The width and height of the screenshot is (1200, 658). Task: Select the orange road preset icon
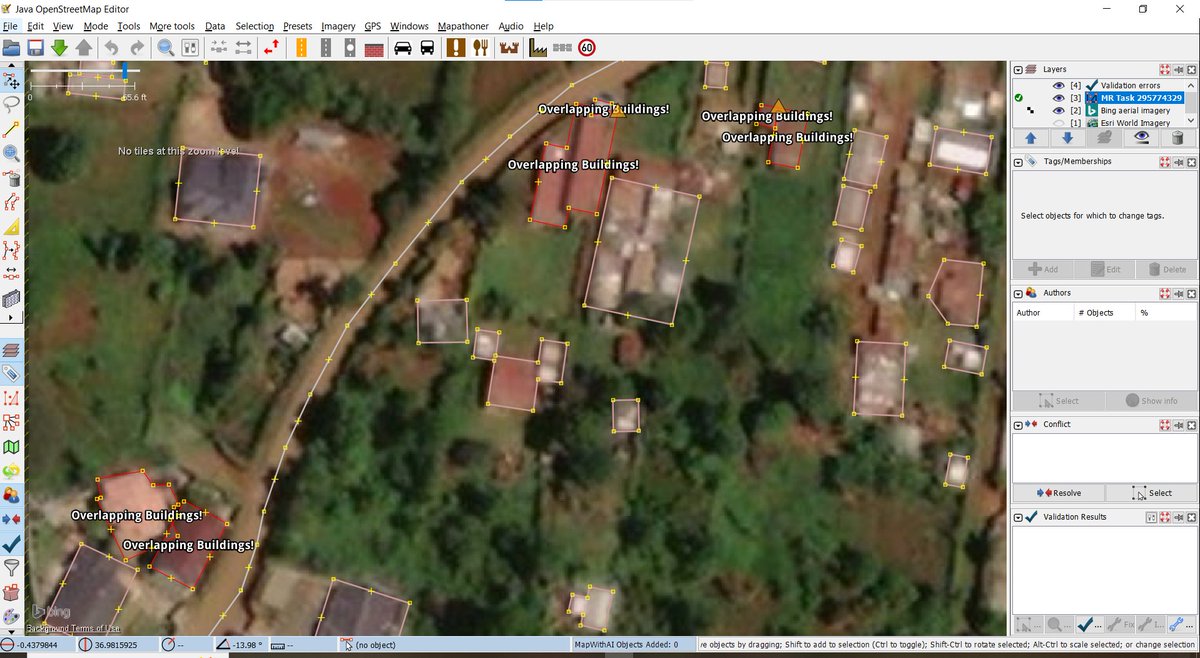299,47
